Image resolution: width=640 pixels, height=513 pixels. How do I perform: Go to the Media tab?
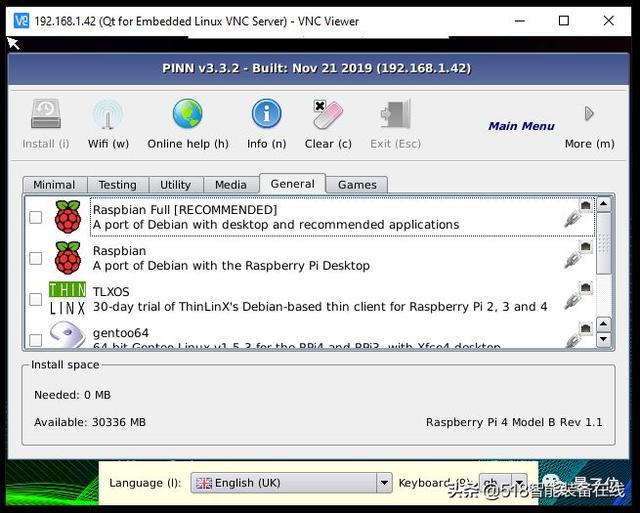point(231,184)
